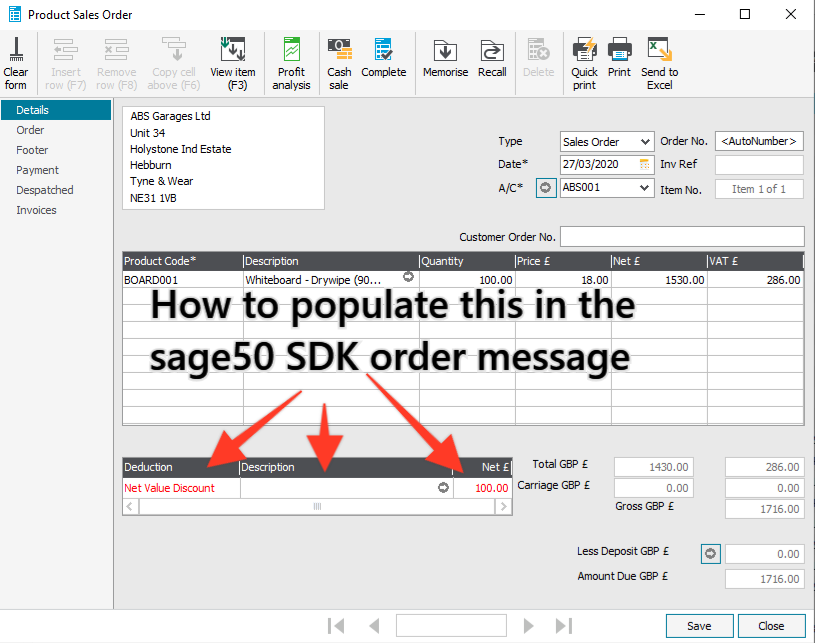This screenshot has height=643, width=815.
Task: Click the customer address box
Action: point(224,158)
